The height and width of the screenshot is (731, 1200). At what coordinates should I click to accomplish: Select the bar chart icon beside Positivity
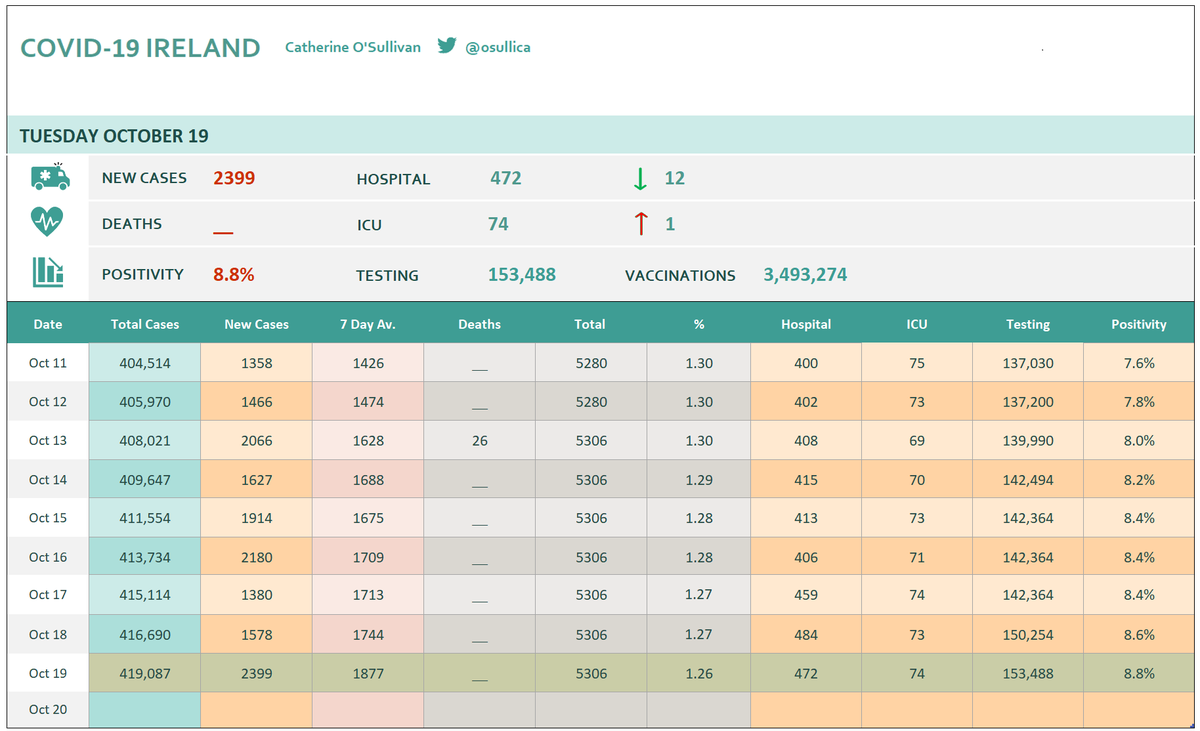(48, 272)
